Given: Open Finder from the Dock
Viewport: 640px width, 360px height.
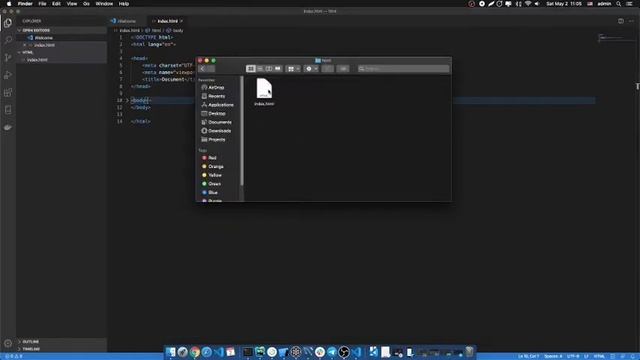Looking at the screenshot, I should coord(171,351).
